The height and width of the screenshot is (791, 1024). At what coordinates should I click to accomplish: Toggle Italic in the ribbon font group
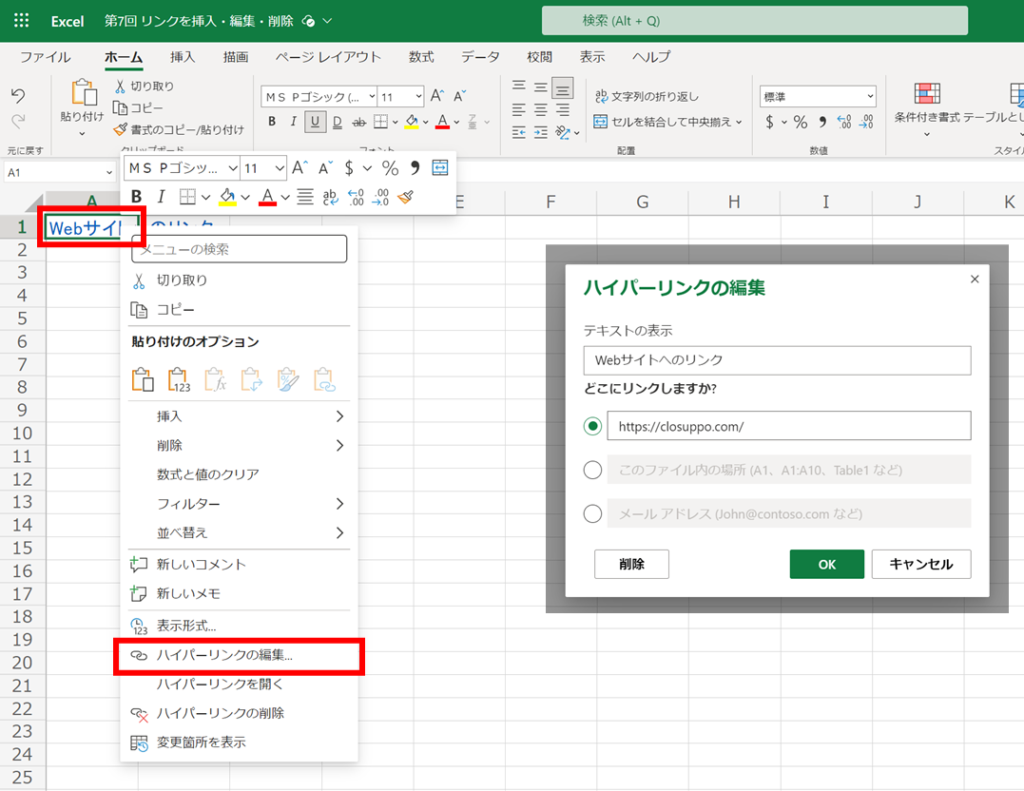293,121
